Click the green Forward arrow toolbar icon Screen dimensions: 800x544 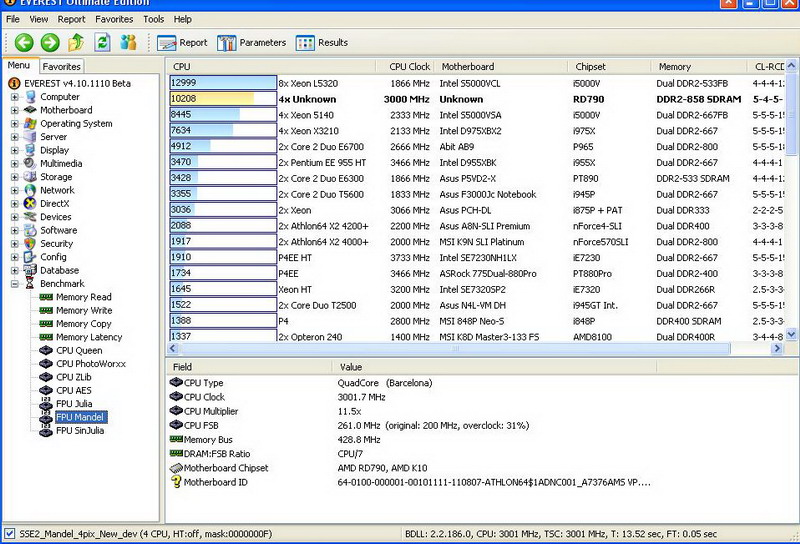tap(49, 42)
